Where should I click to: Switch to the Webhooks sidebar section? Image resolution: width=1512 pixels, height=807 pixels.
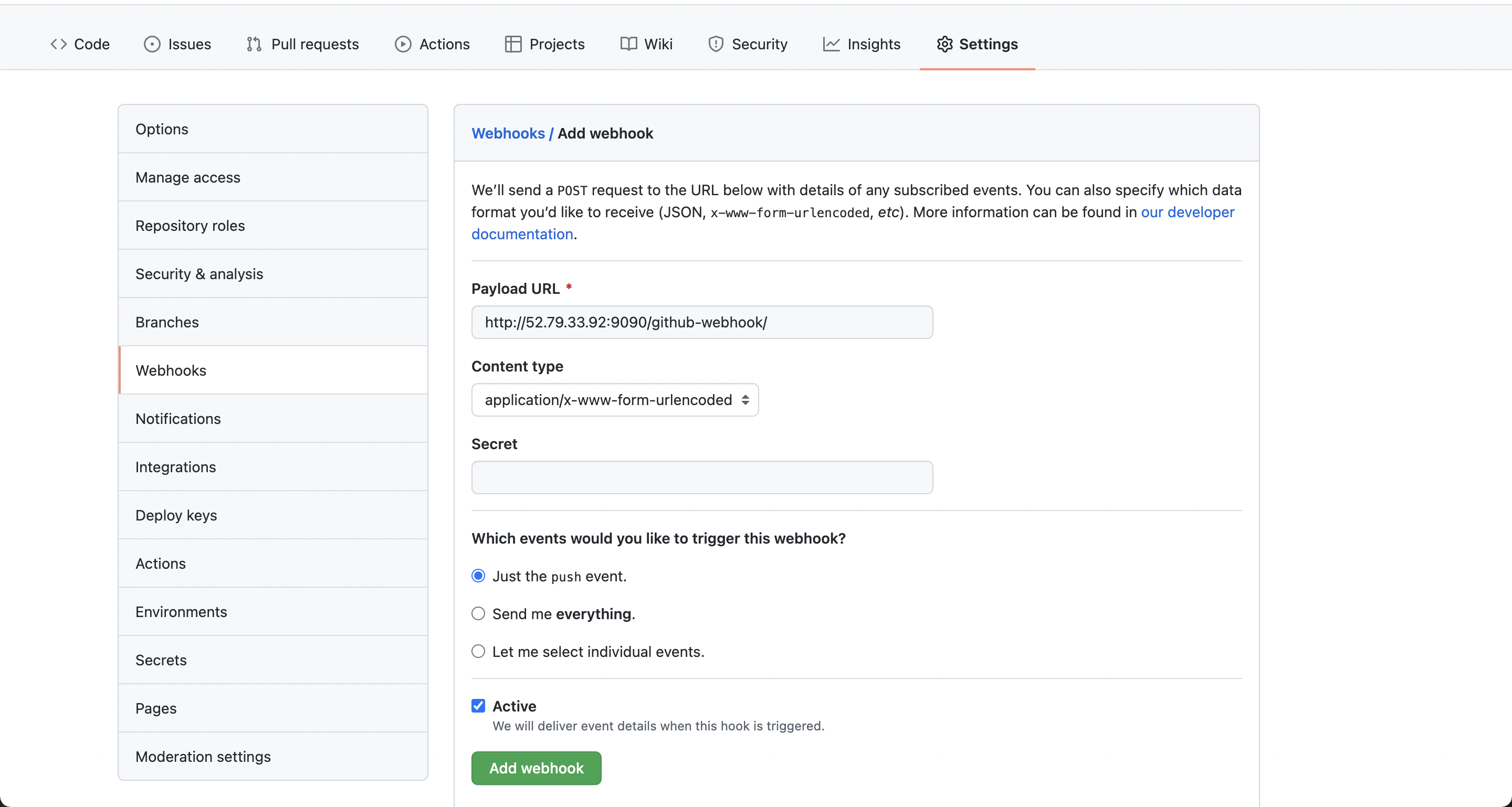pos(171,370)
